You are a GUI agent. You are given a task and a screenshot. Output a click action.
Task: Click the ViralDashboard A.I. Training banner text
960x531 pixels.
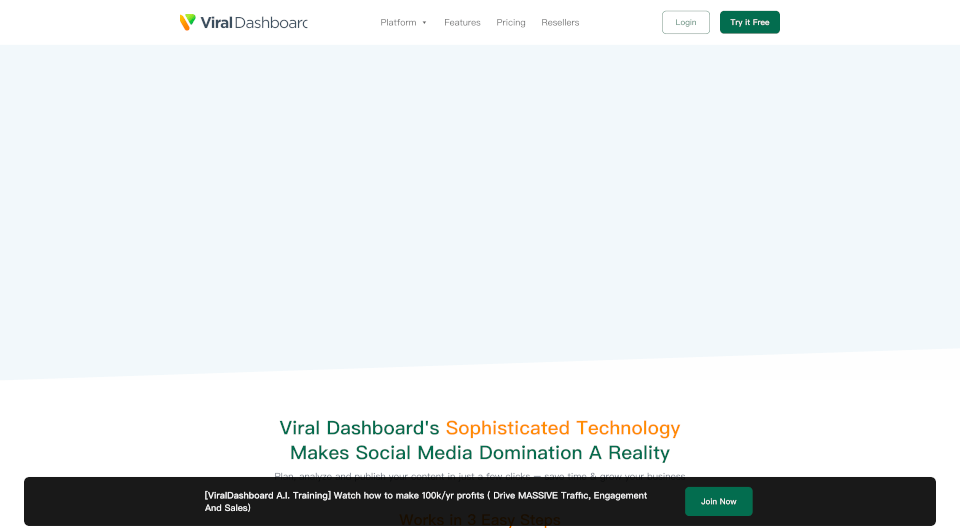pos(426,502)
